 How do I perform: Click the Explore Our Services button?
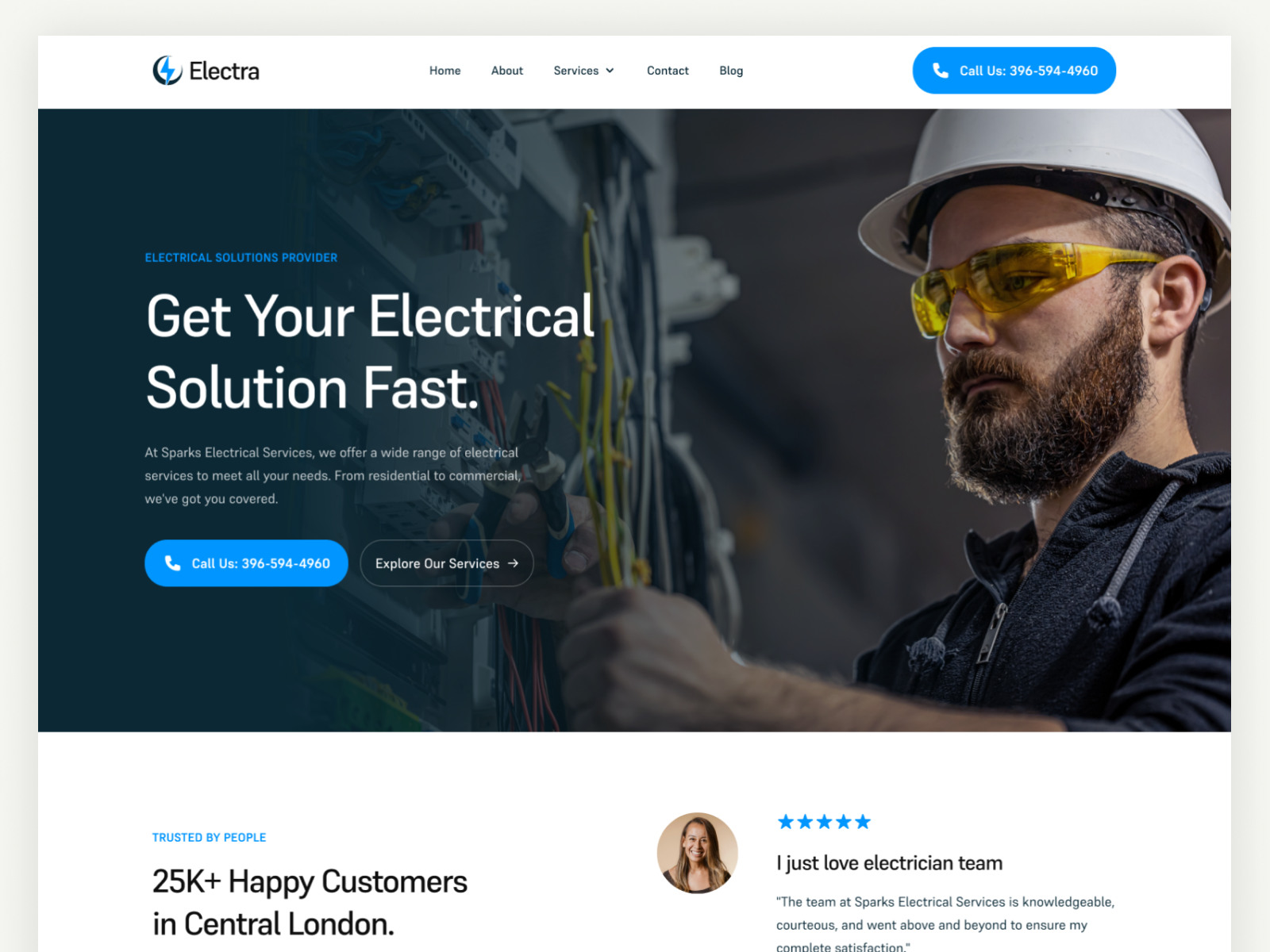(x=447, y=563)
